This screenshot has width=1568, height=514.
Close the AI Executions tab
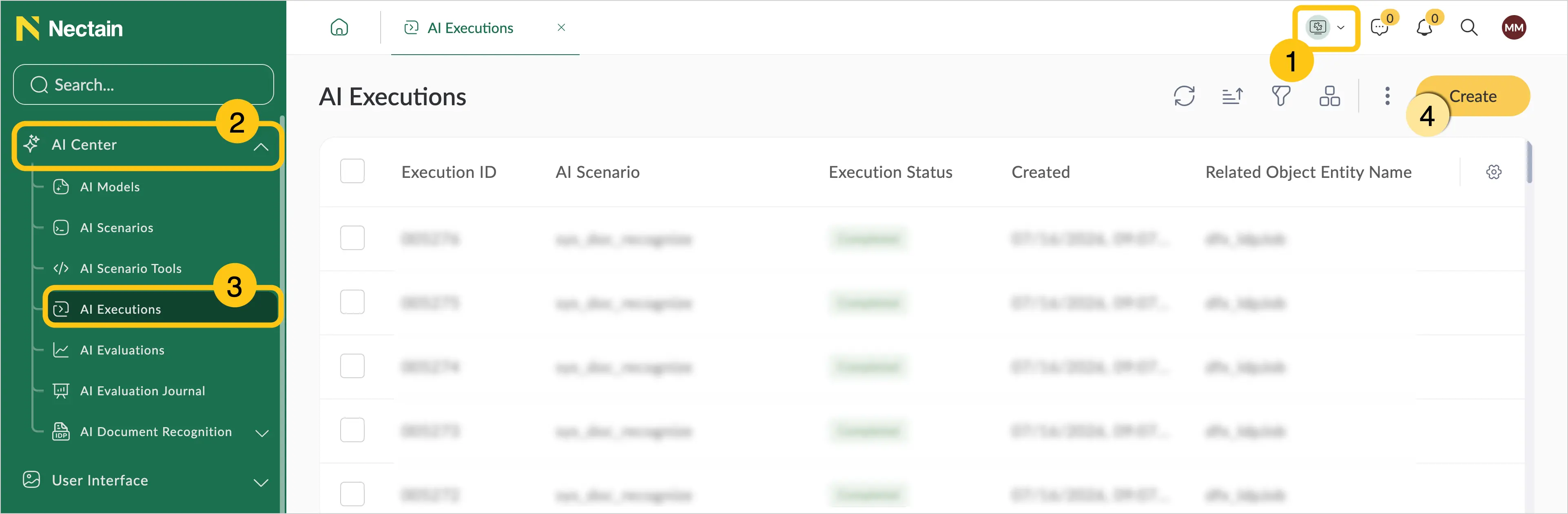coord(561,27)
